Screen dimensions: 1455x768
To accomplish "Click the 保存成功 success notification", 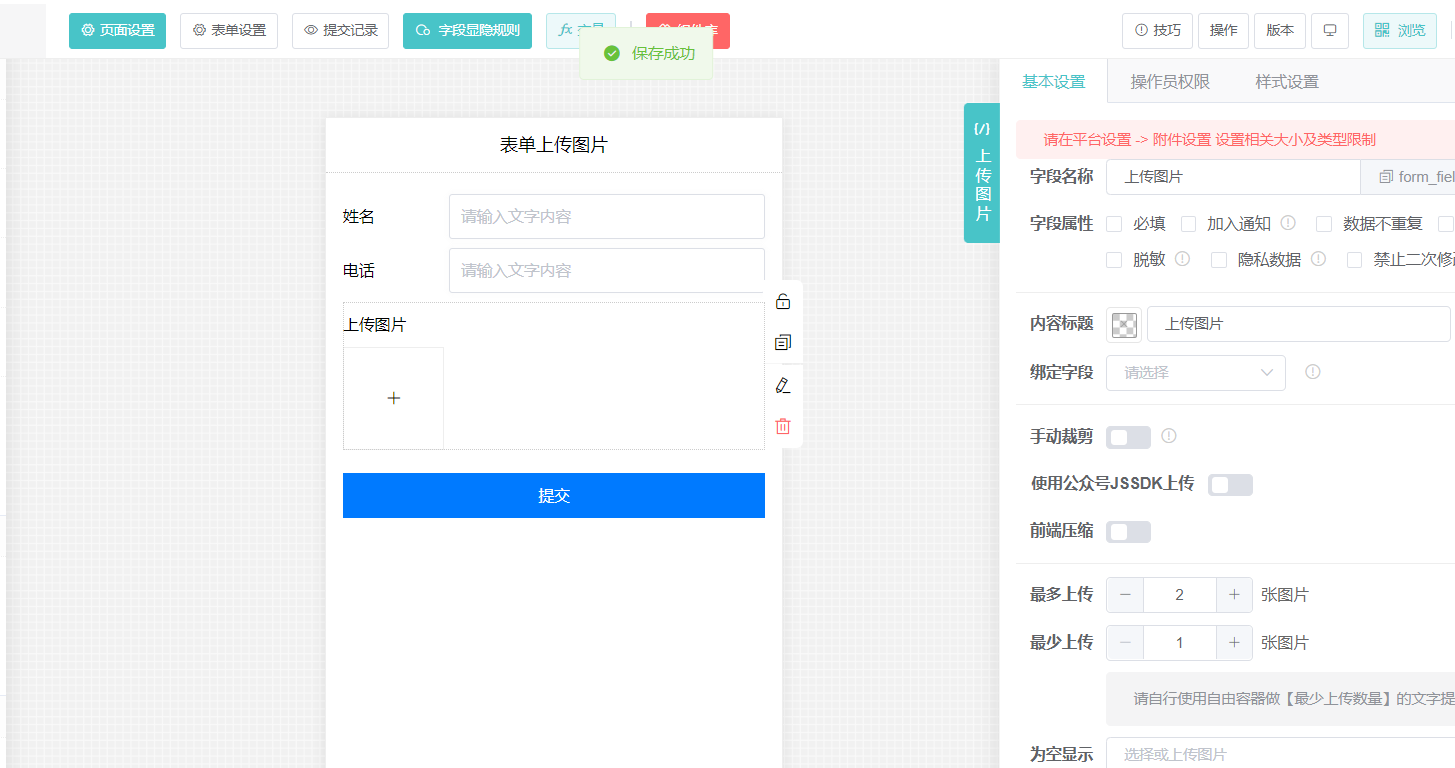I will (647, 53).
